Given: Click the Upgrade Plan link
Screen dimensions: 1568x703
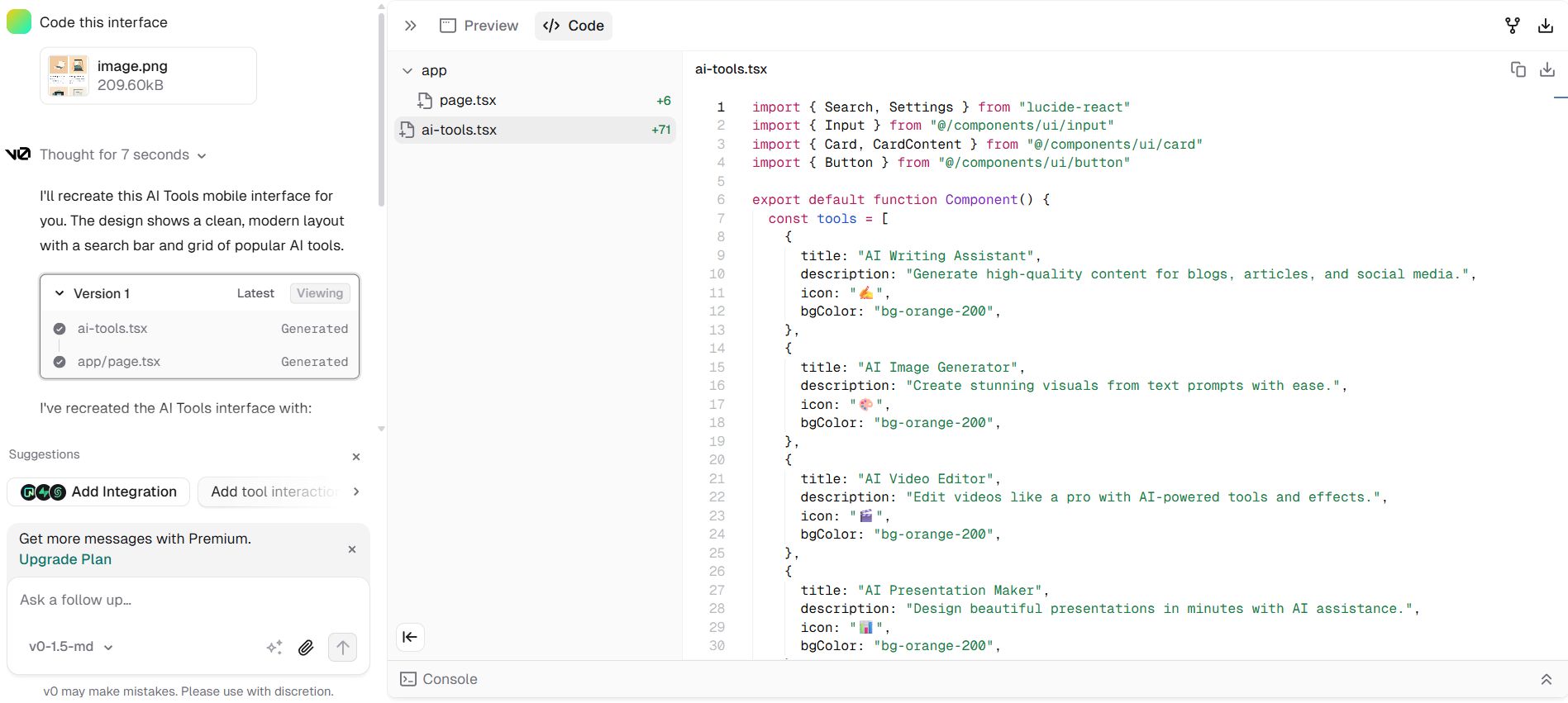Looking at the screenshot, I should click(x=65, y=559).
